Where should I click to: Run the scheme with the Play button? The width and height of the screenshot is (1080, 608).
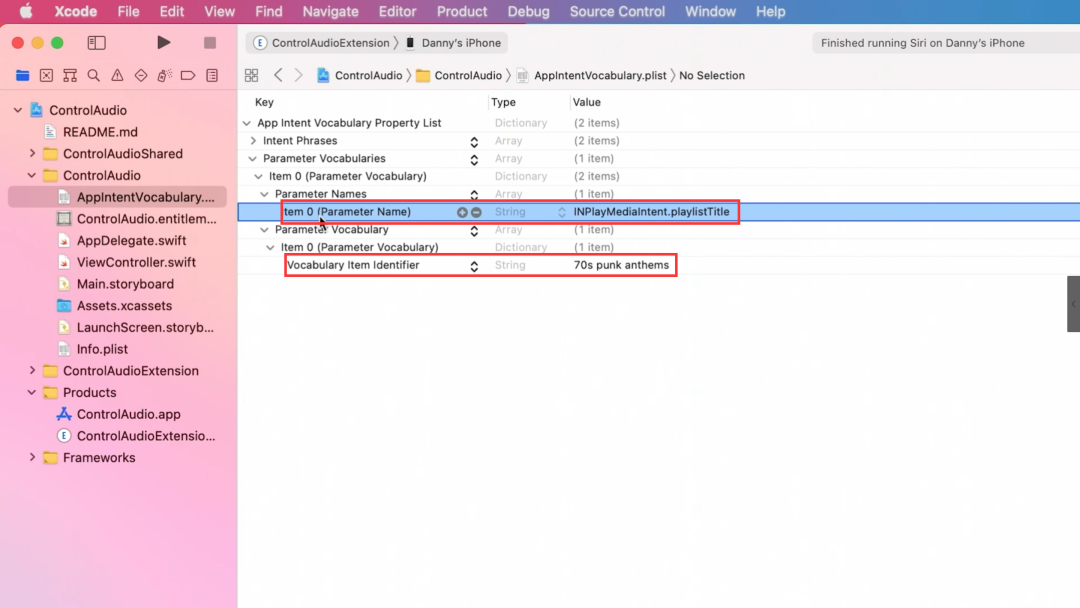point(163,43)
